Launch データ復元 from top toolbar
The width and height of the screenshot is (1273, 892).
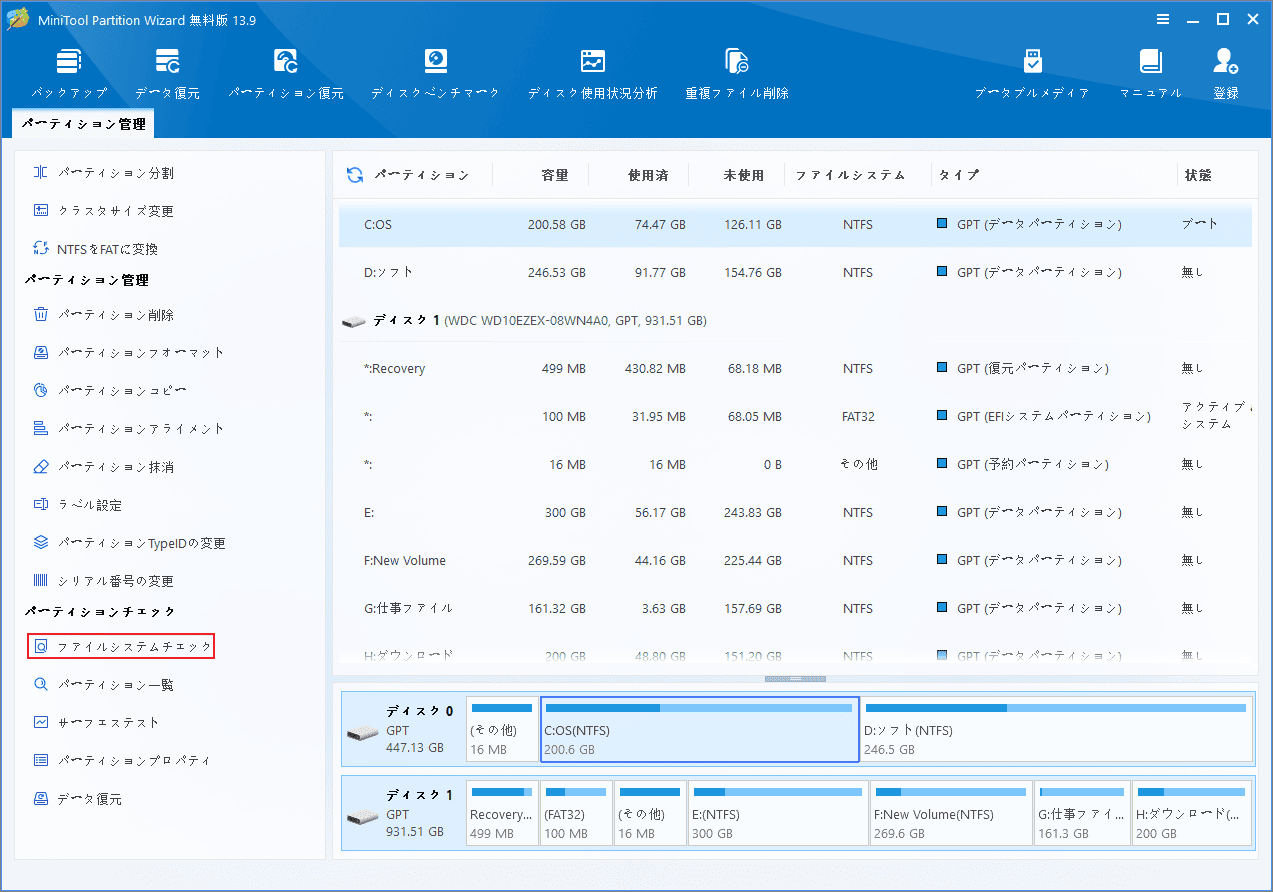[167, 74]
